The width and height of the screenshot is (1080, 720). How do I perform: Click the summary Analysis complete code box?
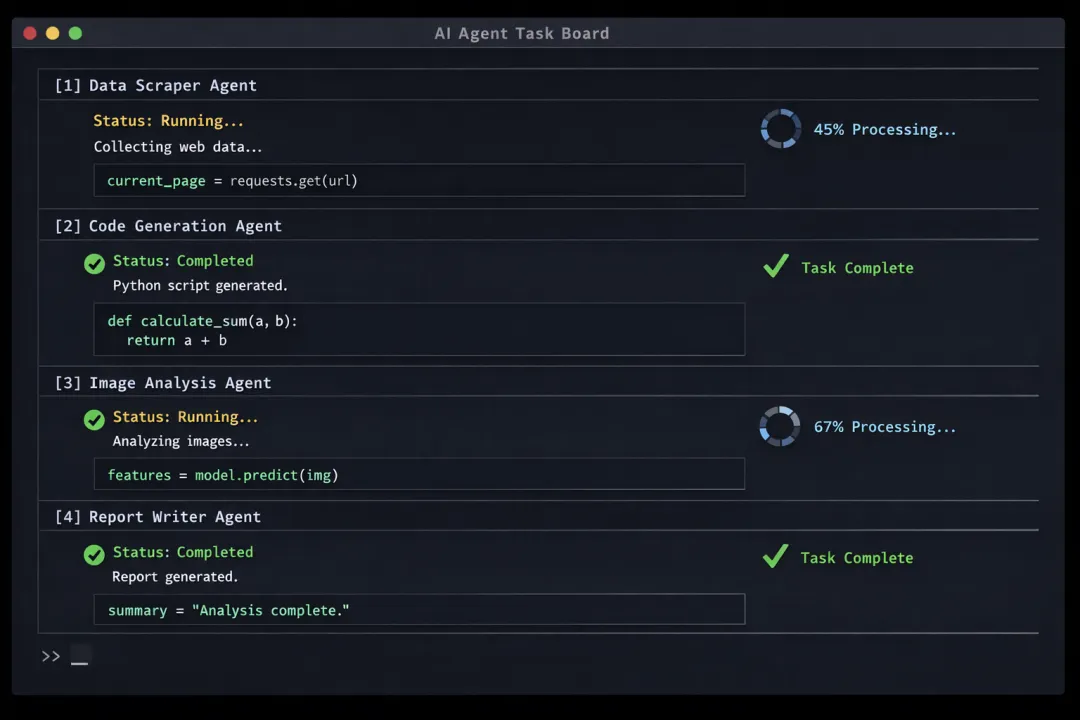419,609
